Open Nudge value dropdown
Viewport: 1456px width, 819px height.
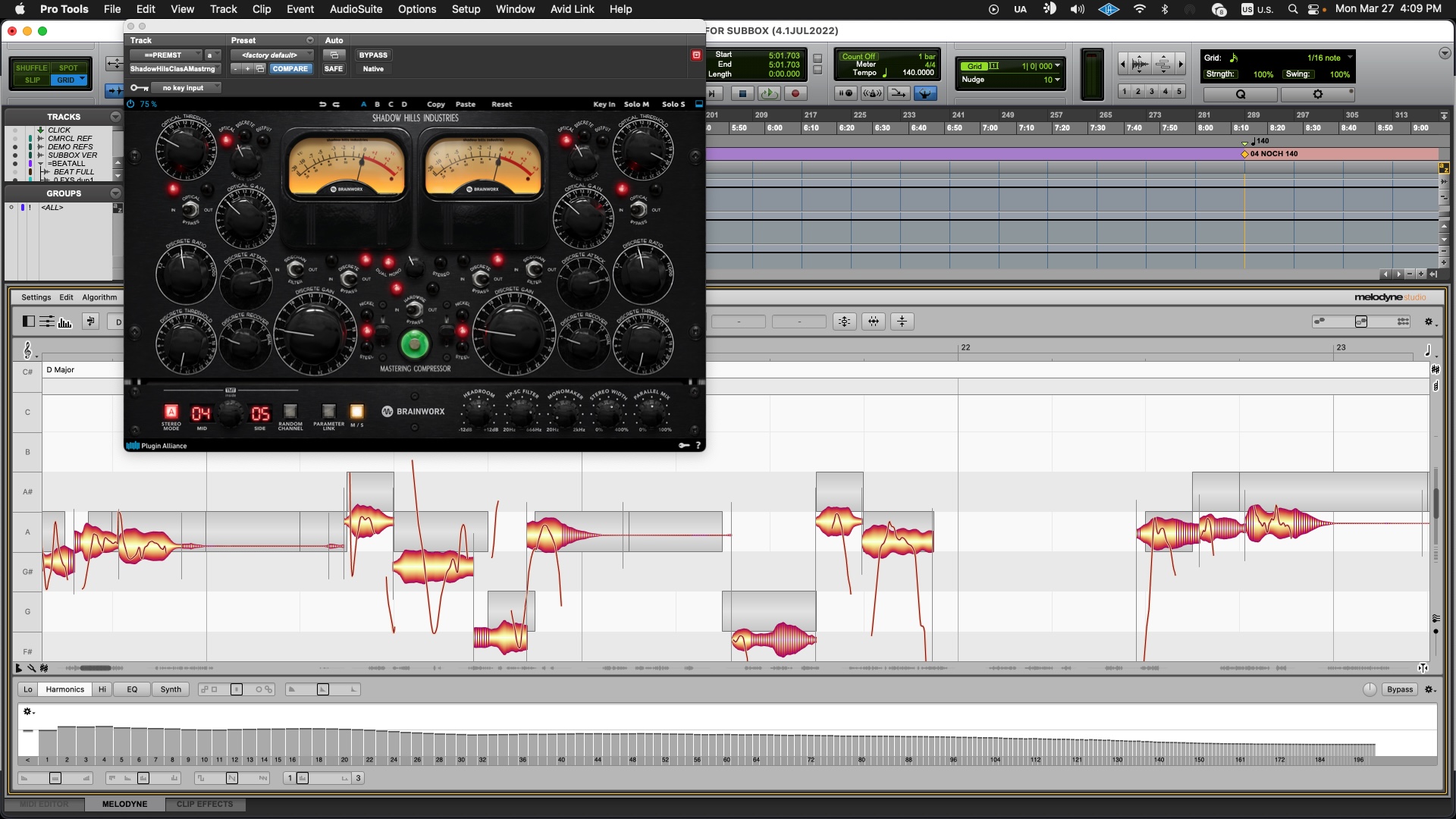(x=1057, y=80)
